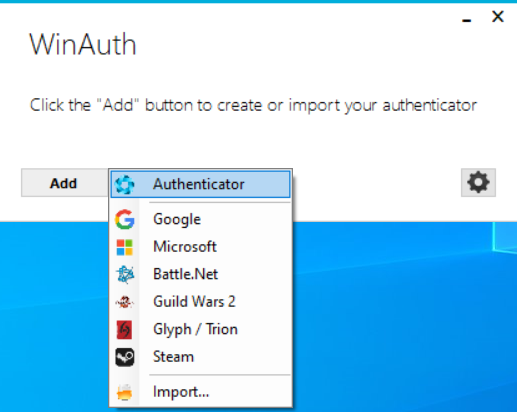This screenshot has width=517, height=412.
Task: Select the Authenticator menu entry
Action: (x=201, y=184)
